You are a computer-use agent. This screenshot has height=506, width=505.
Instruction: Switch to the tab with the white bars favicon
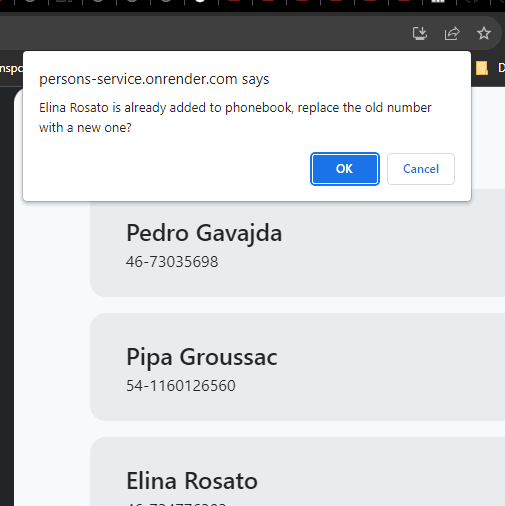[x=438, y=2]
